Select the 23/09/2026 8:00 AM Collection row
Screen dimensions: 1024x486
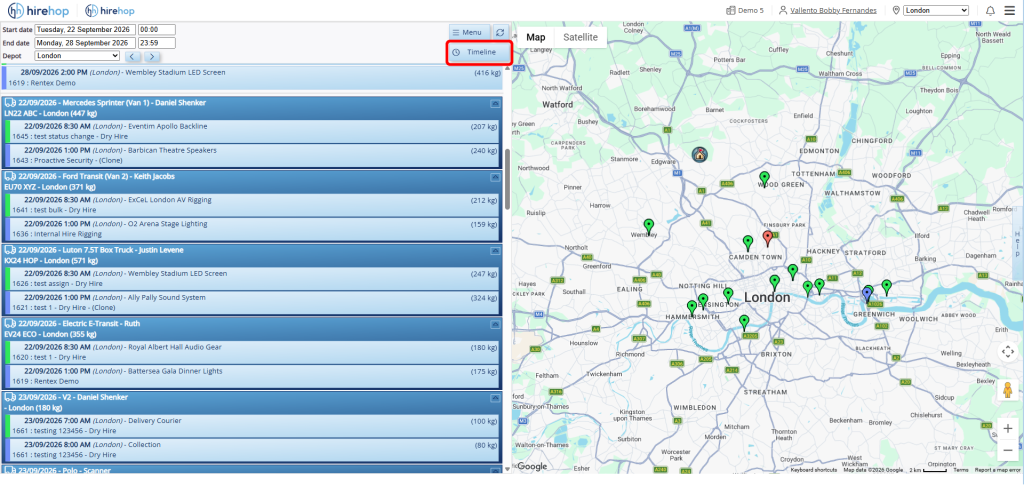tap(252, 449)
